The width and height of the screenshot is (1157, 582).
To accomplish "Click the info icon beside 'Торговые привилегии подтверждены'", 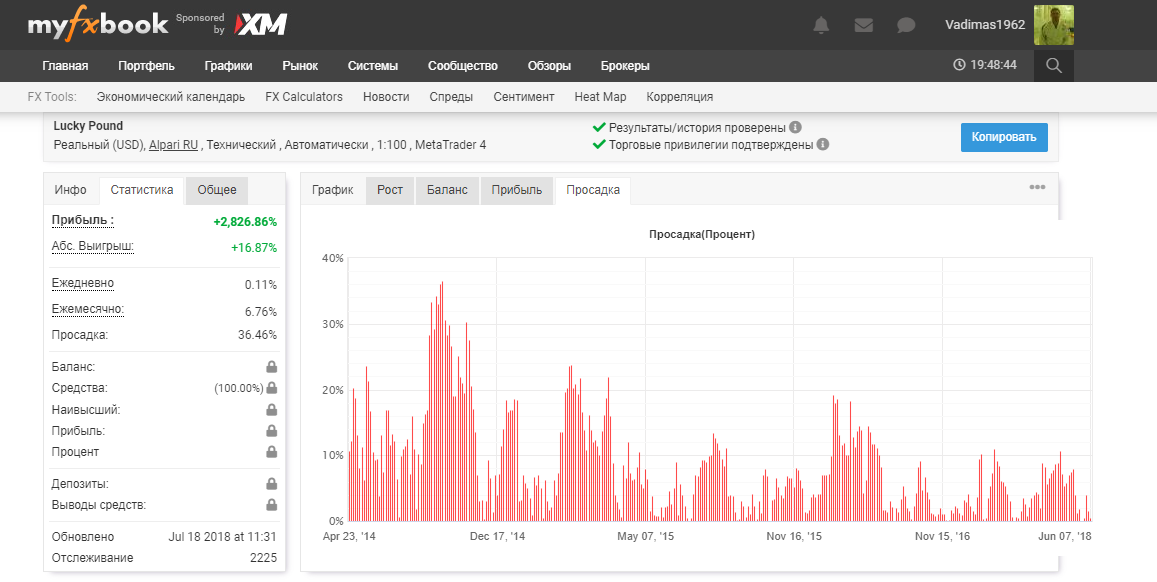I will pos(822,144).
